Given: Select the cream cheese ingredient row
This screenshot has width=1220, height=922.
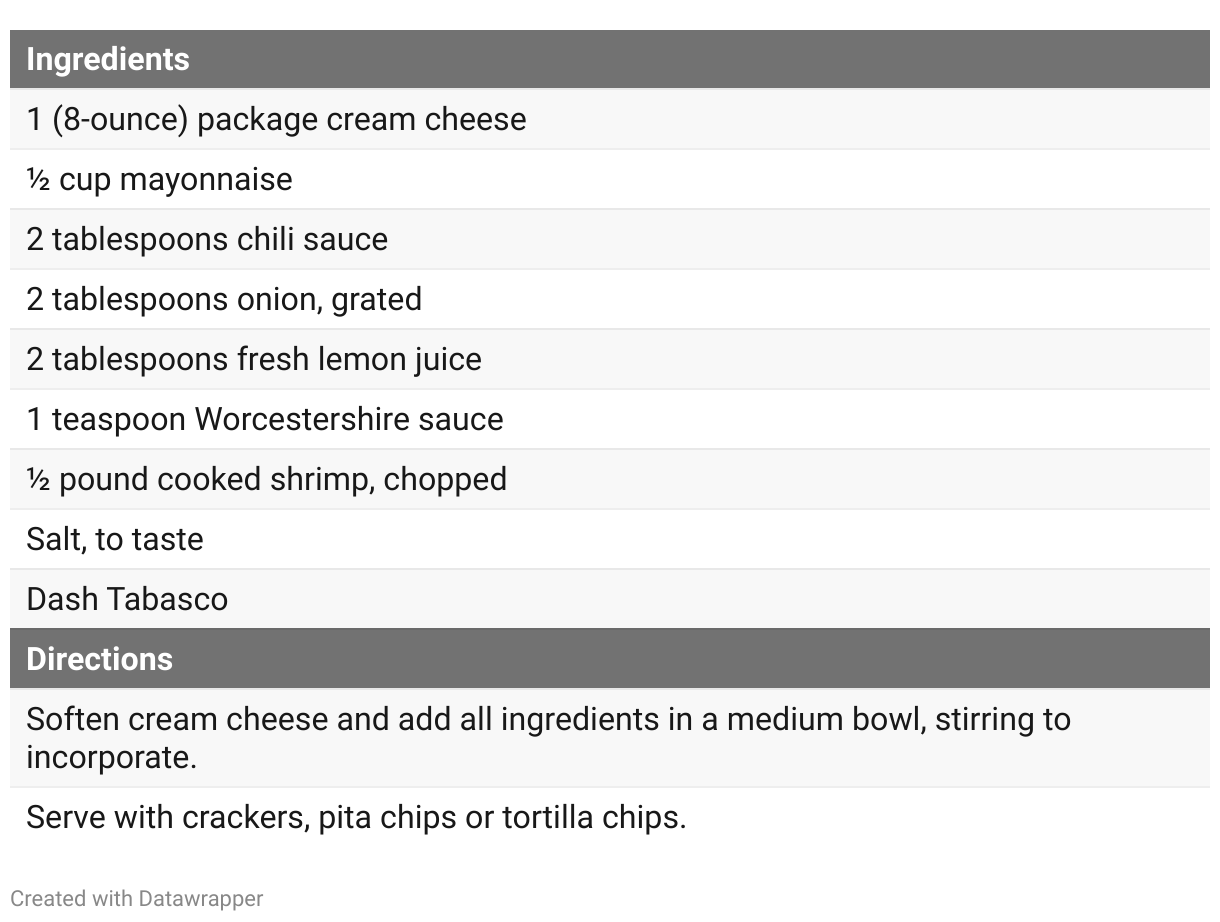Looking at the screenshot, I should tap(276, 119).
